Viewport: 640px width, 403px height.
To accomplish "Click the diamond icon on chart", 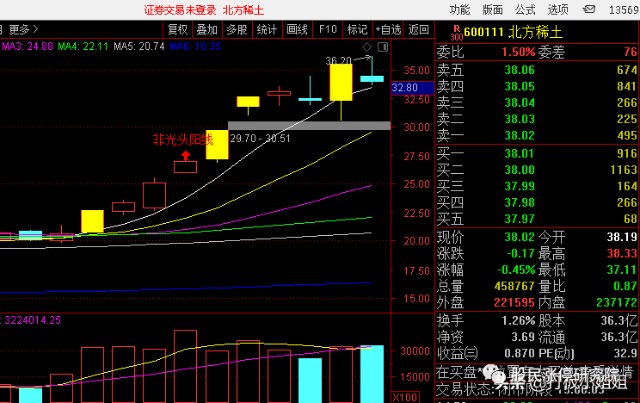I will 367,47.
